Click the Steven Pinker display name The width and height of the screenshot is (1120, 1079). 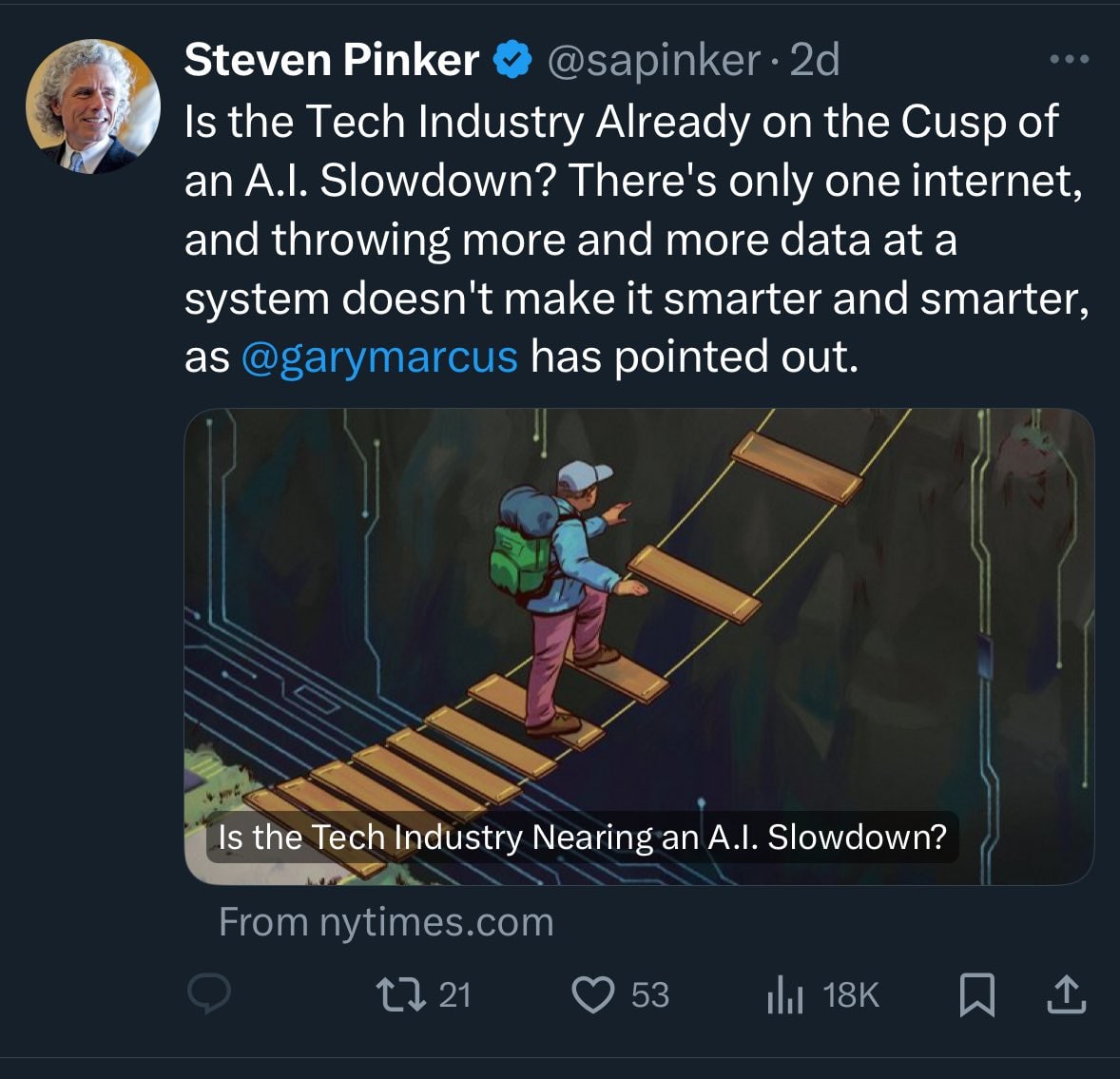pos(332,59)
